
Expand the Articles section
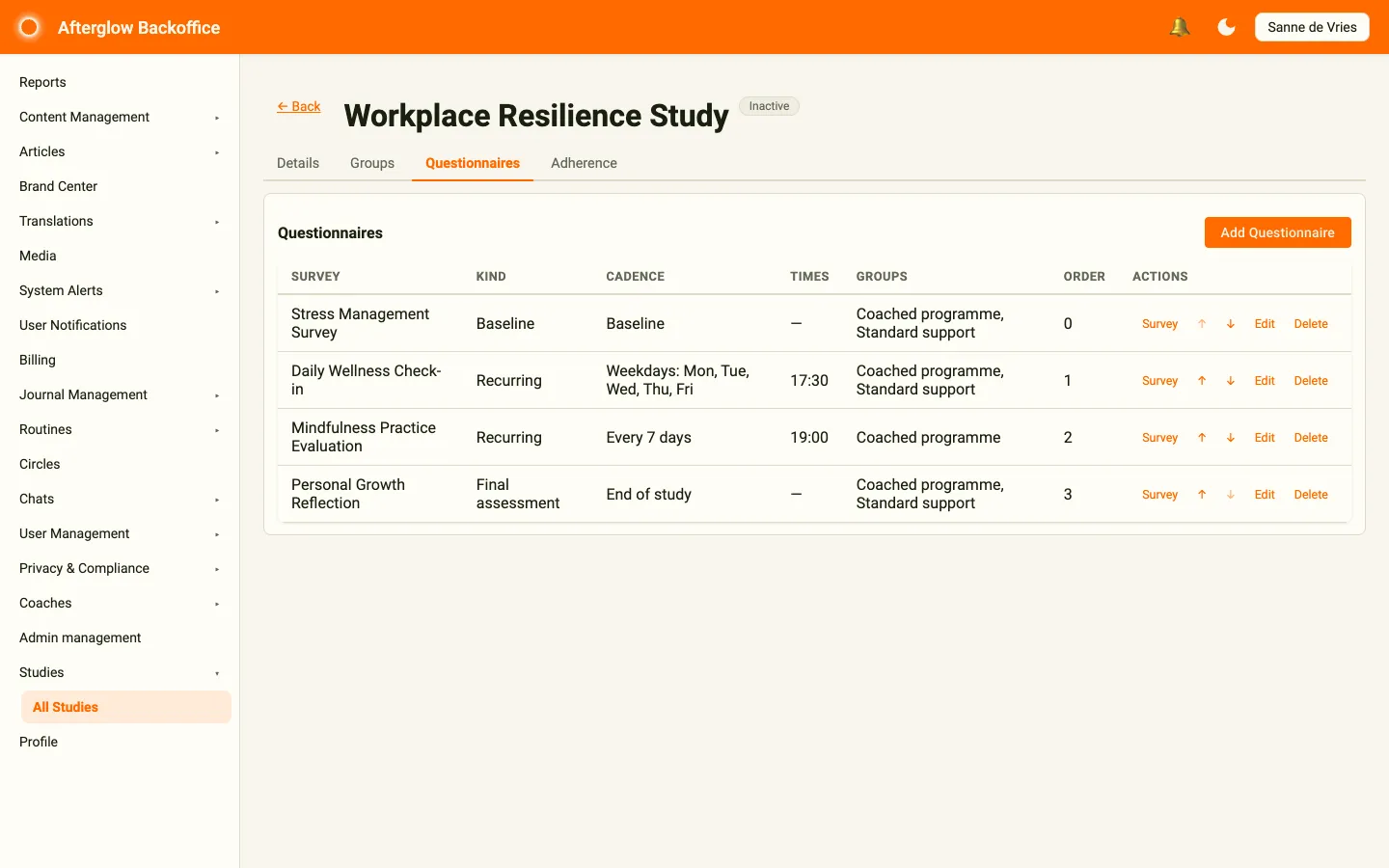click(x=120, y=151)
